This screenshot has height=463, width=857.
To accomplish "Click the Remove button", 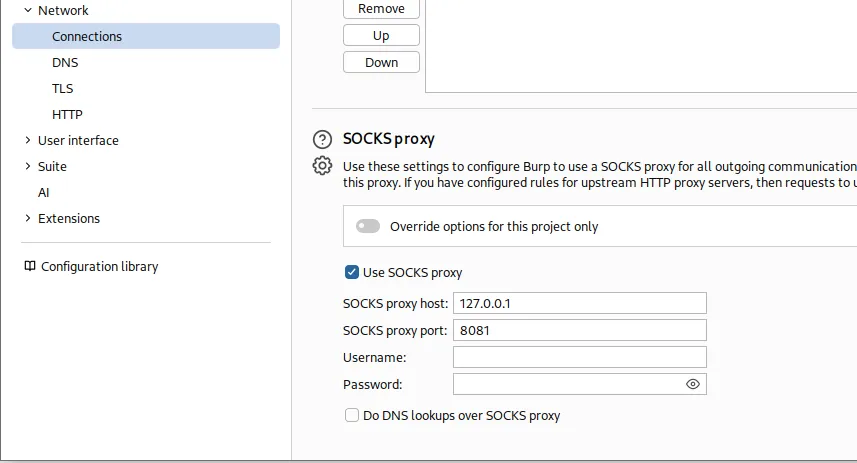I will tap(381, 9).
